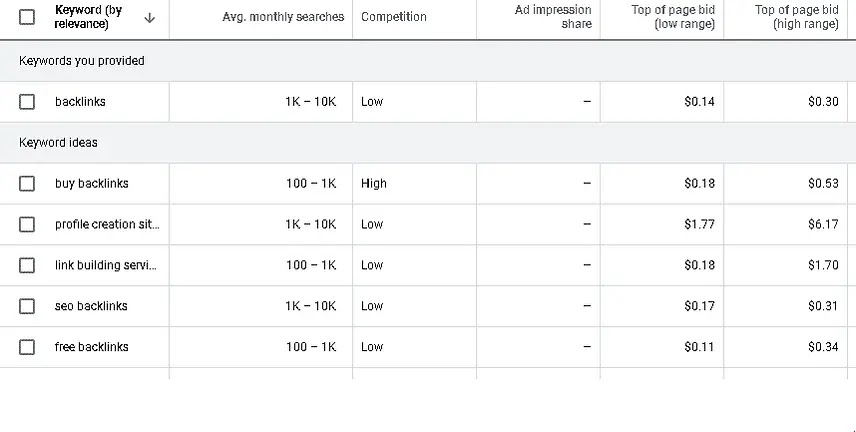Sort by Top of page bid (low range)
This screenshot has width=856, height=432.
(x=672, y=17)
